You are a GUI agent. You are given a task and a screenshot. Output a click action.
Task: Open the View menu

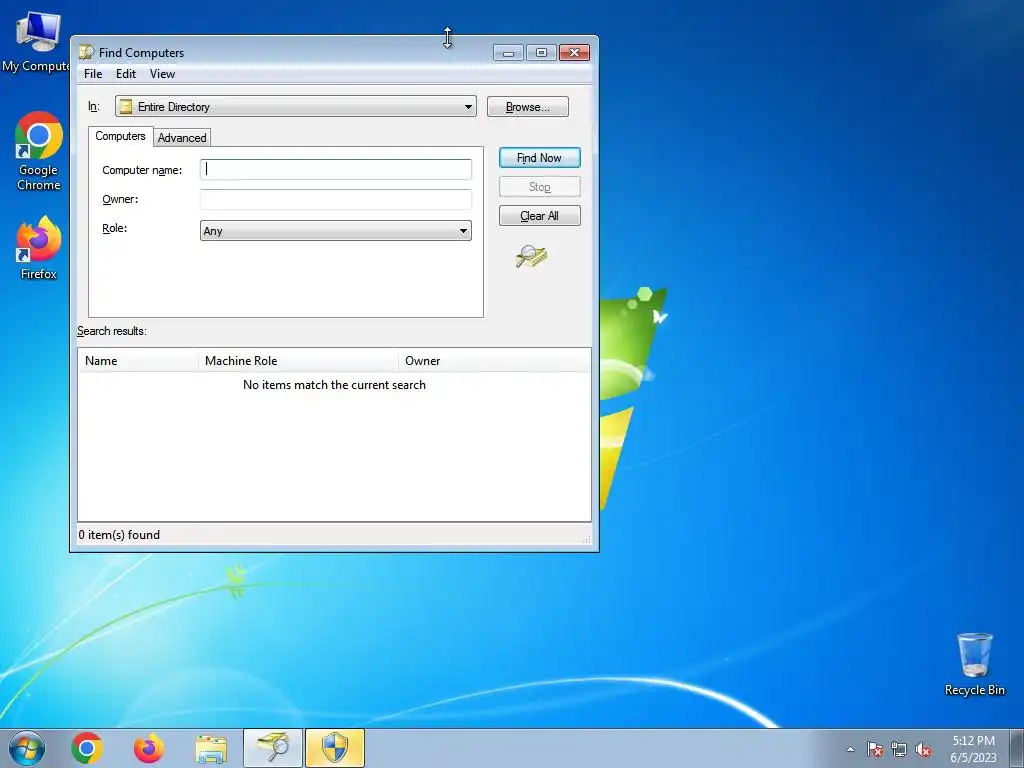[162, 74]
